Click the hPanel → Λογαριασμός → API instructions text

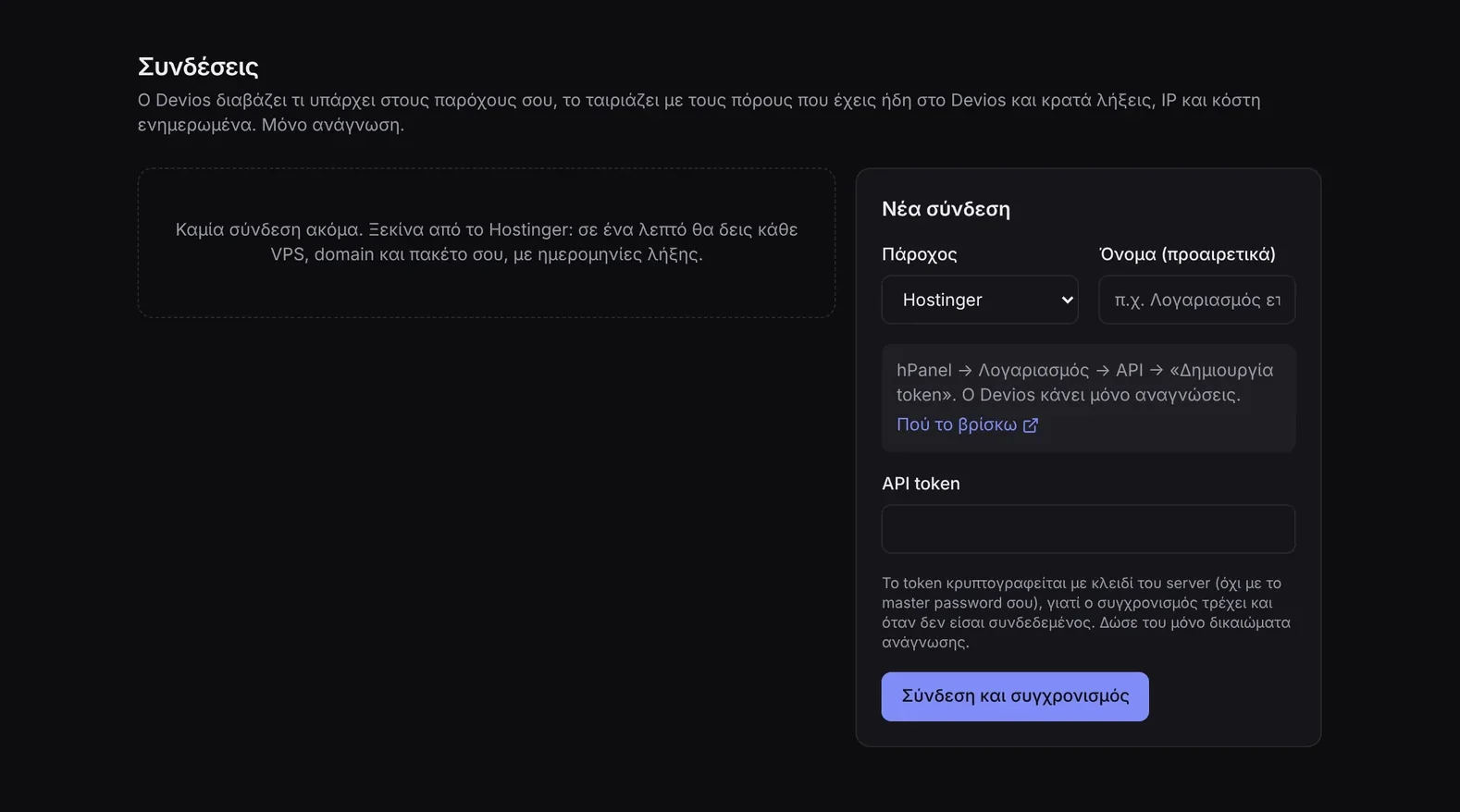(x=1084, y=382)
